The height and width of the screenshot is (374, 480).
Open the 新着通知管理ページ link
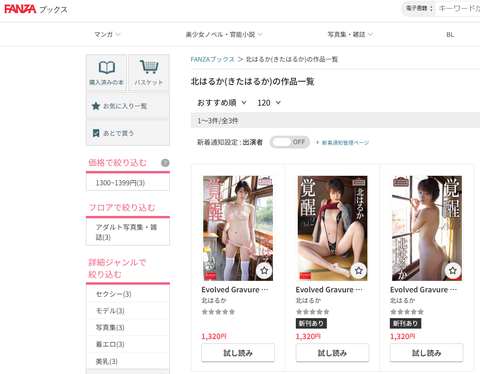coord(345,143)
